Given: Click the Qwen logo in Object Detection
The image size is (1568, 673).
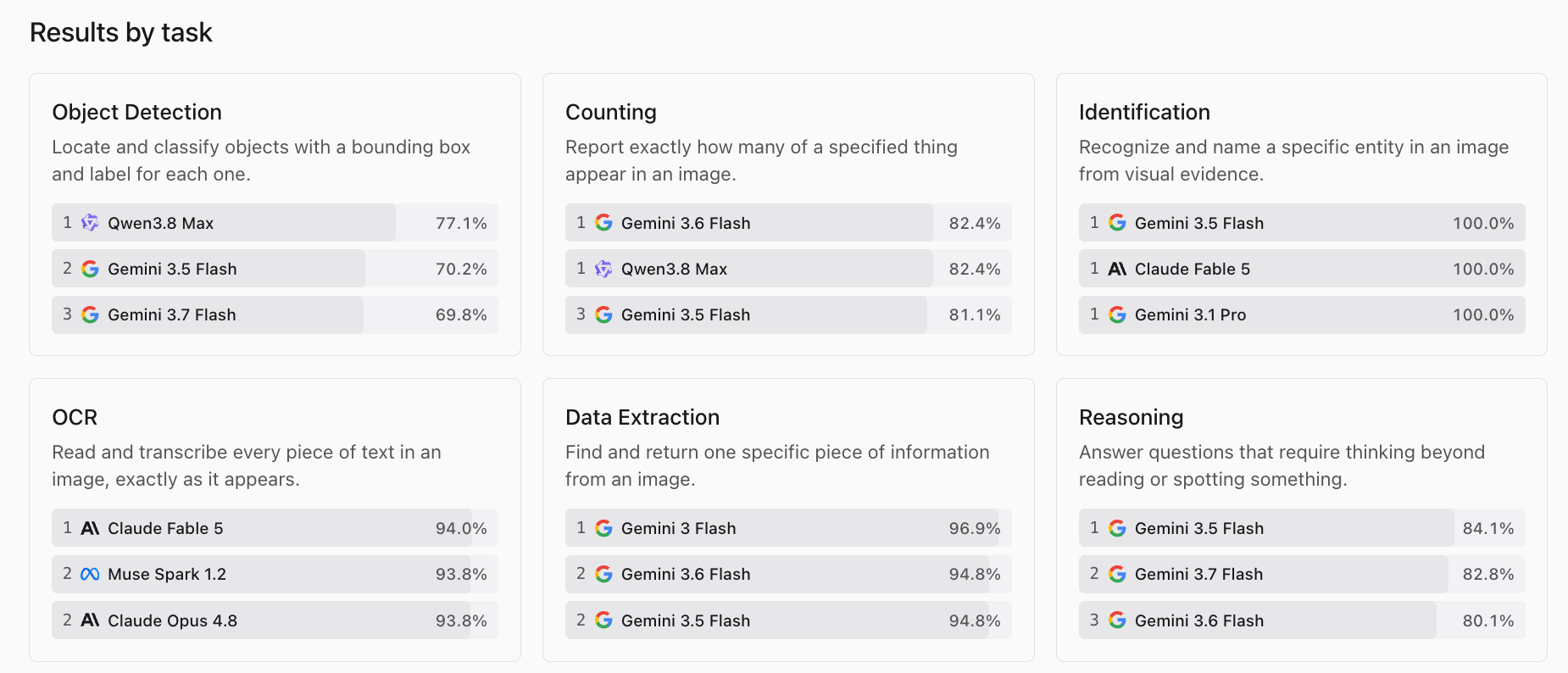Looking at the screenshot, I should [90, 223].
